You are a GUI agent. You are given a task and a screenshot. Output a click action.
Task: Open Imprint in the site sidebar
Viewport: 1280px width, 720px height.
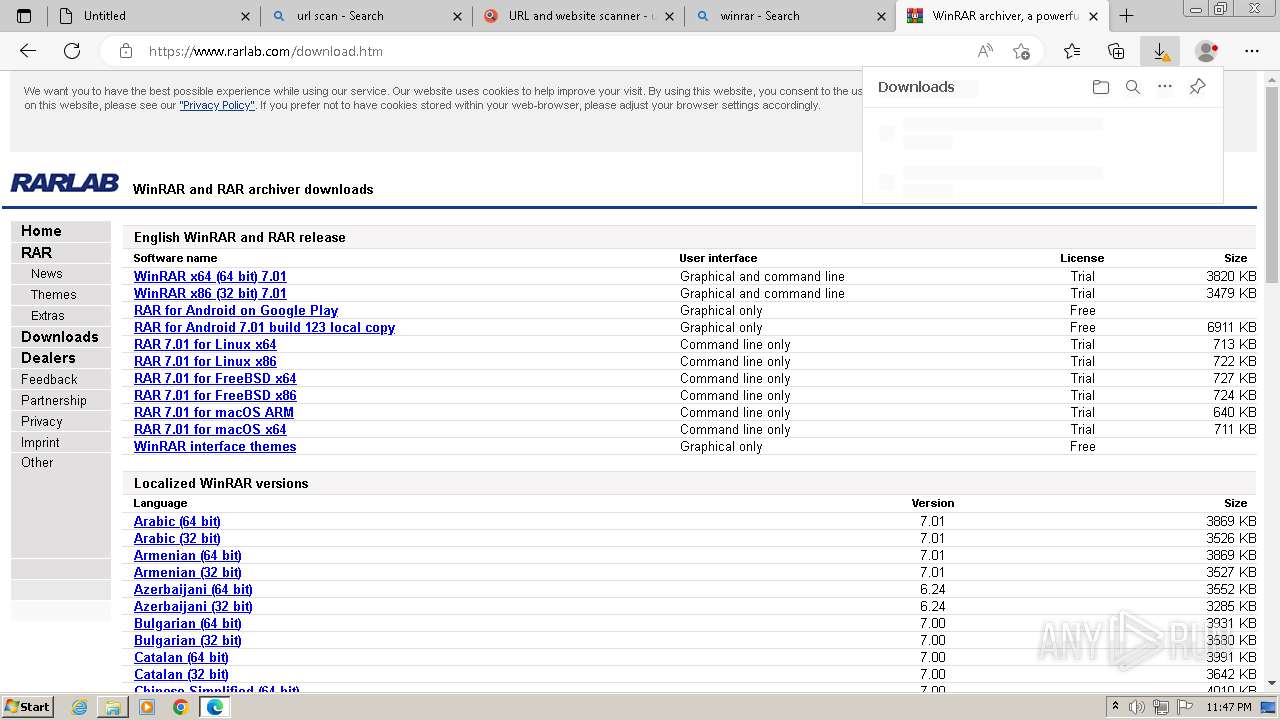point(40,443)
